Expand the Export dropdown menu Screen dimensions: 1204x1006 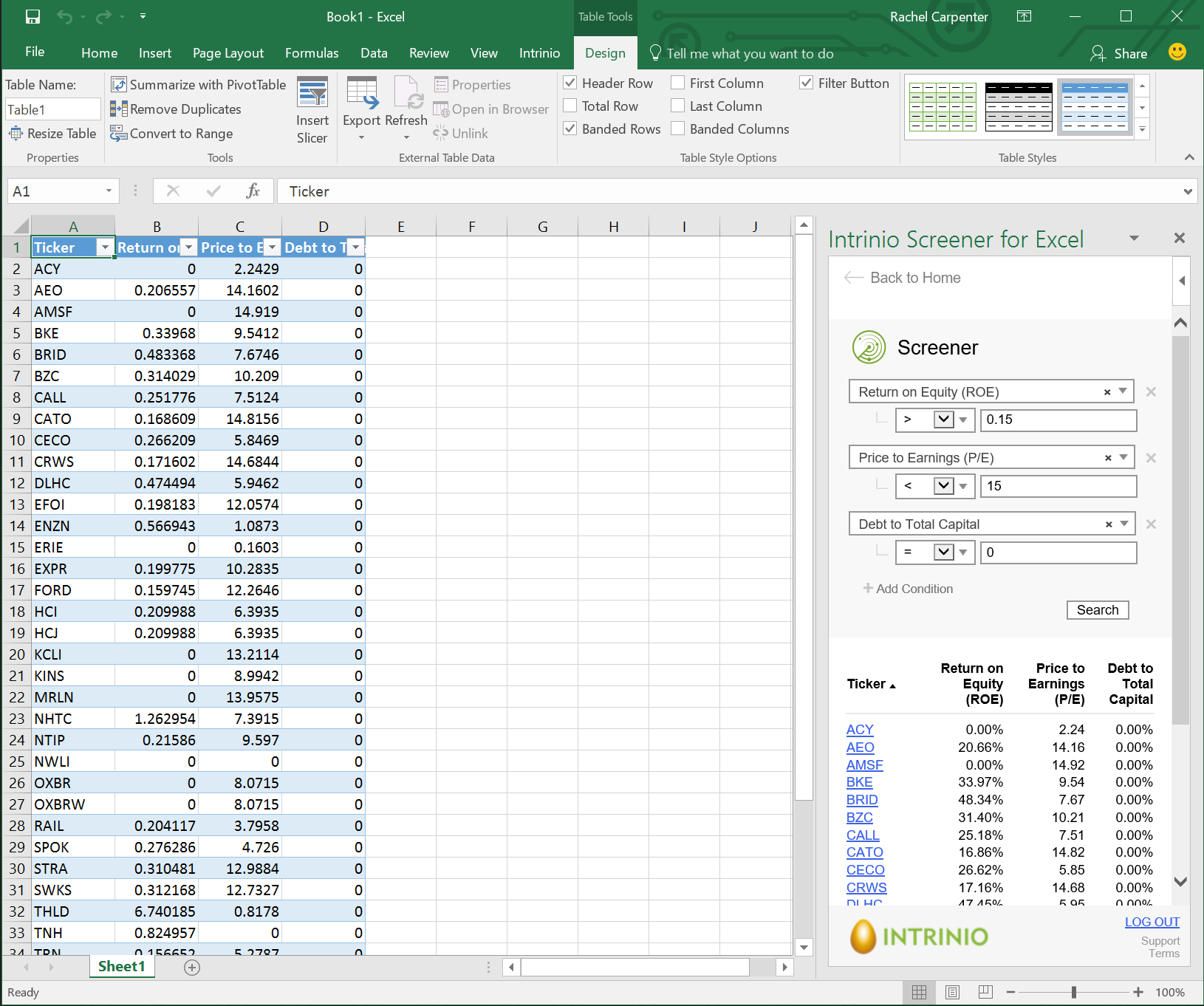coord(361,137)
